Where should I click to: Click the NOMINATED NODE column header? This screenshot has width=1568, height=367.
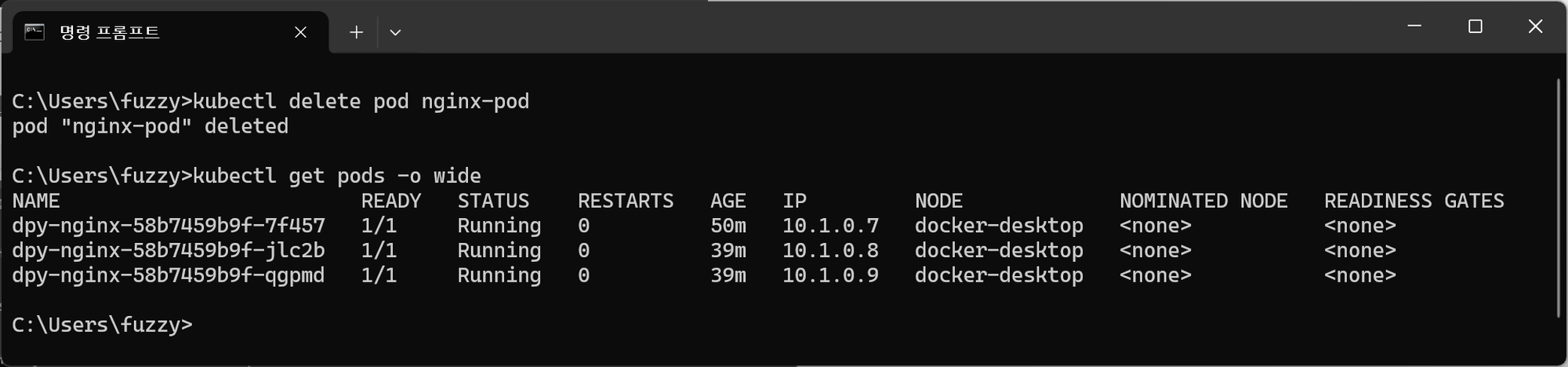point(1203,201)
